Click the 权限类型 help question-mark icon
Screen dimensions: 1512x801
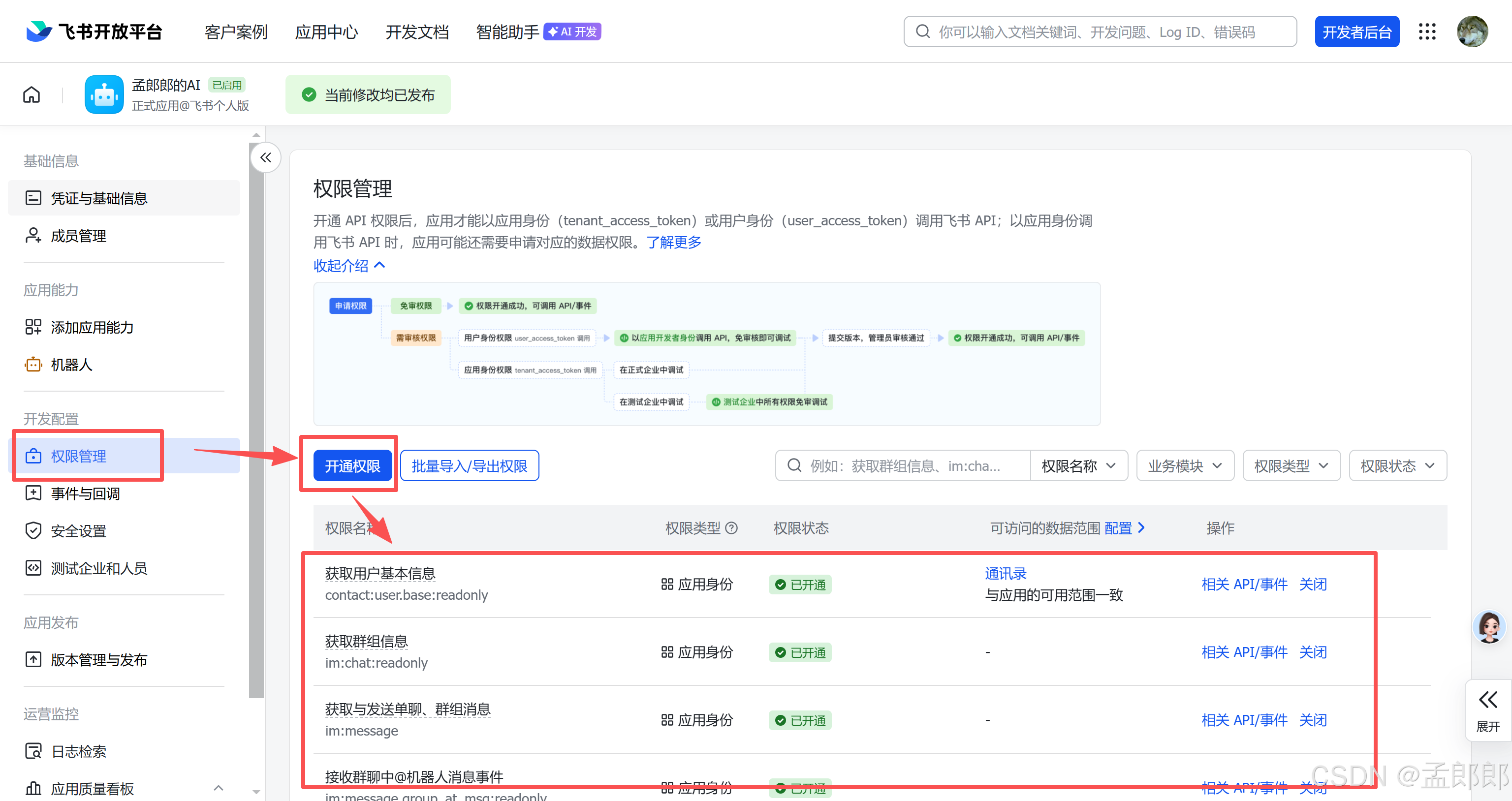tap(731, 528)
